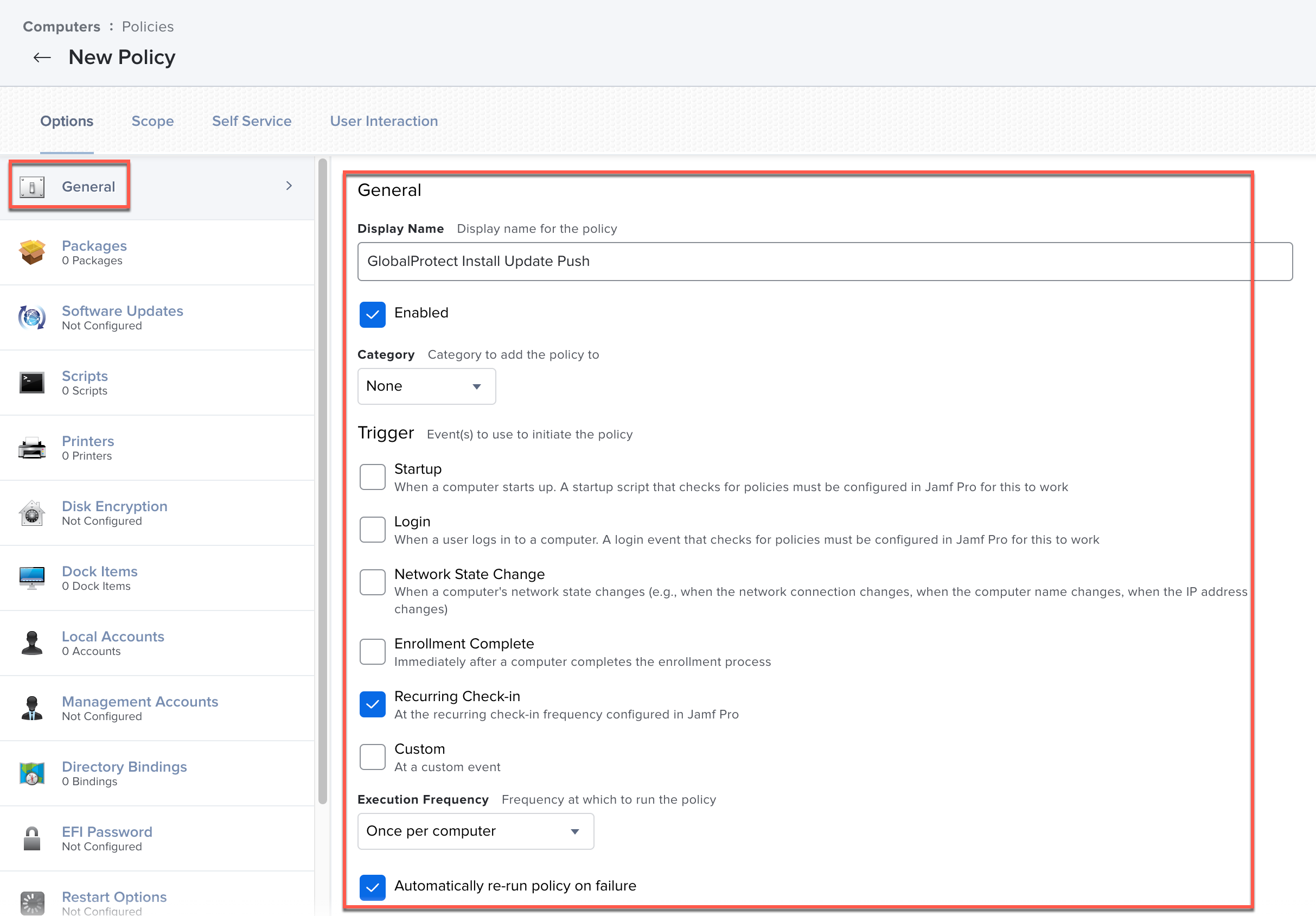Tick the Enrollment Complete trigger checkbox
The height and width of the screenshot is (916, 1316).
click(373, 652)
